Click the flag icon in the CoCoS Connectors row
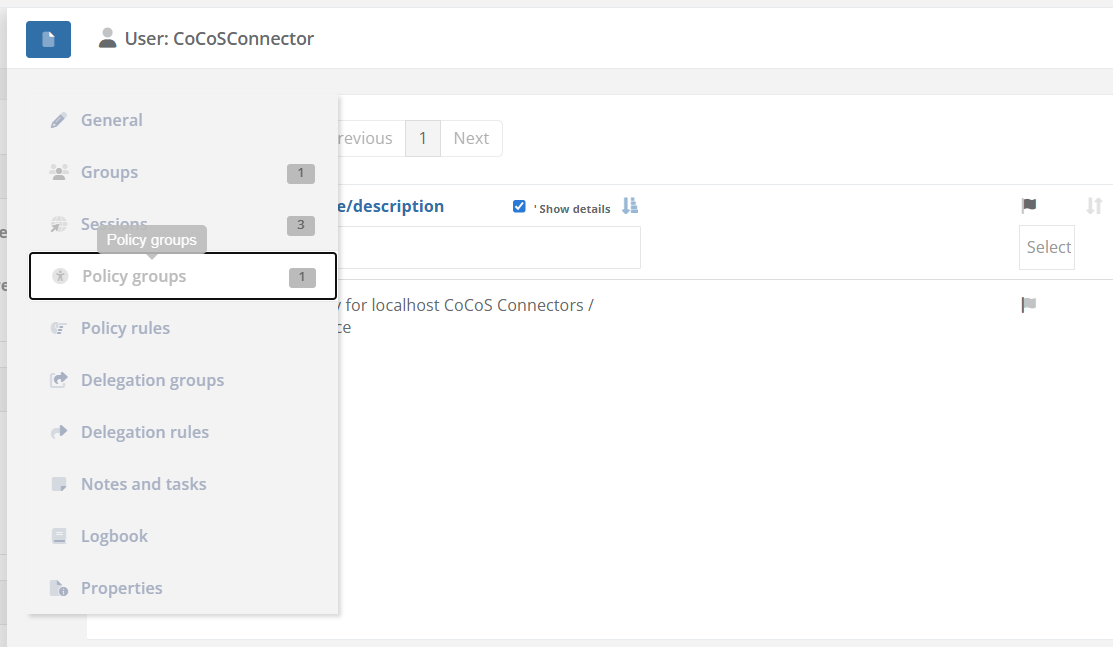 [1029, 305]
